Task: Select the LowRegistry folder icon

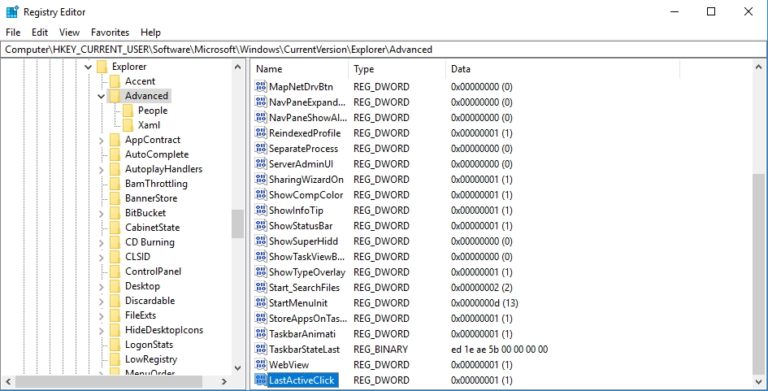Action: 115,360
